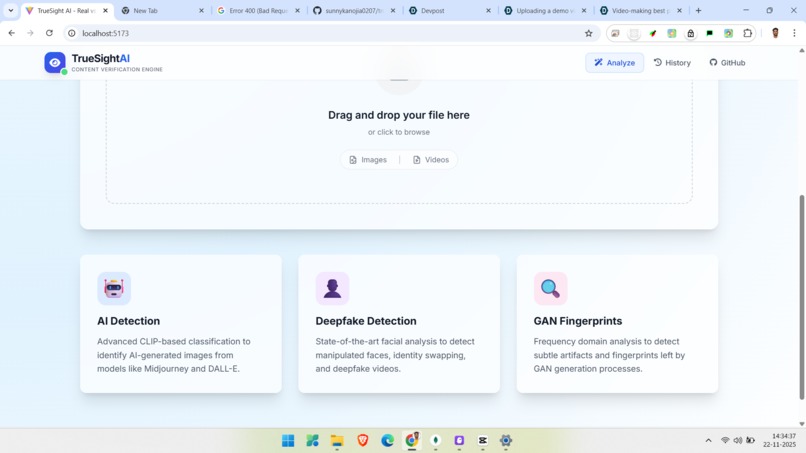806x453 pixels.
Task: Open the Wi-Fi network tray icon
Action: point(725,441)
